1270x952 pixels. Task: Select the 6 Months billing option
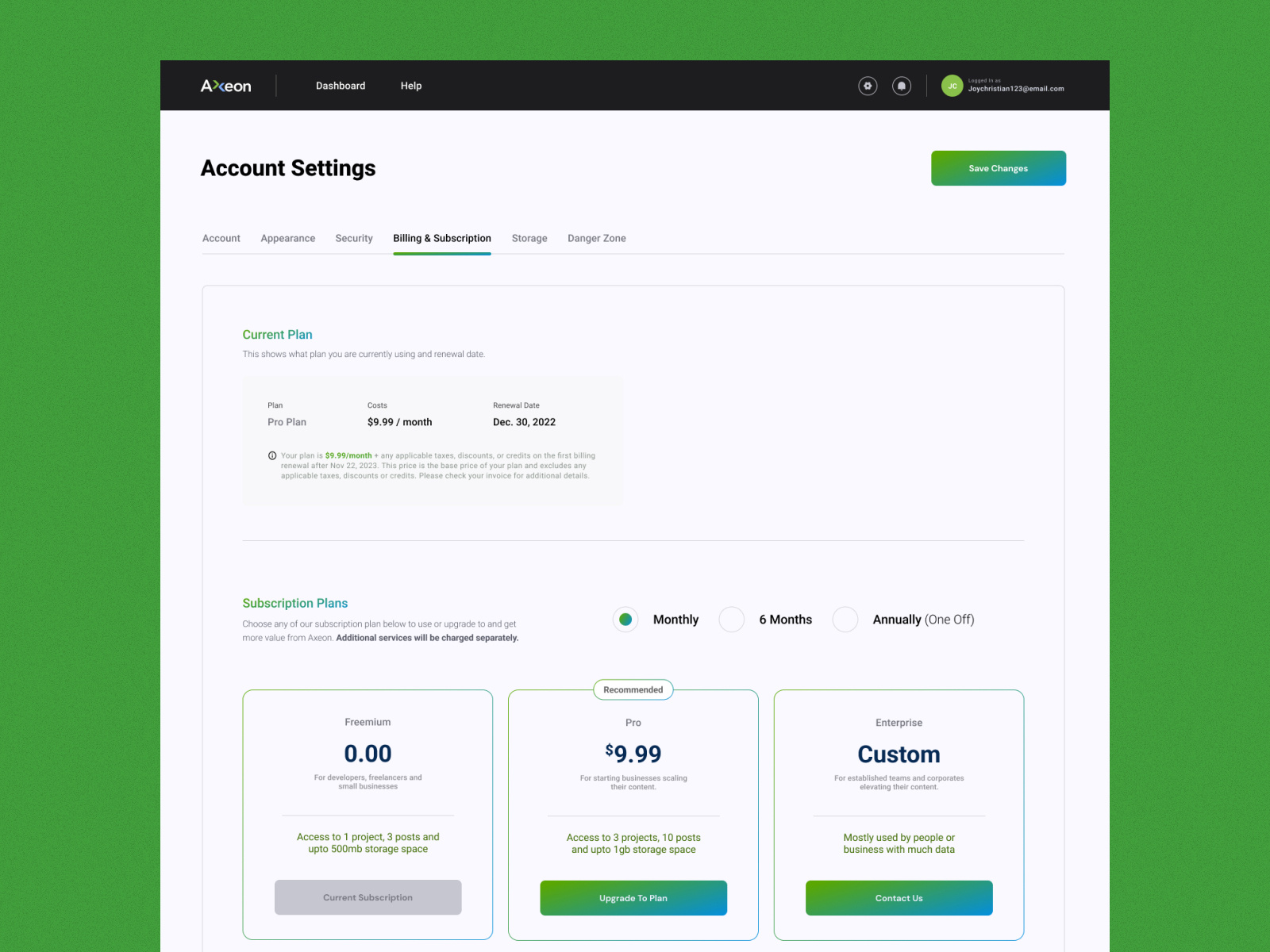pyautogui.click(x=731, y=619)
